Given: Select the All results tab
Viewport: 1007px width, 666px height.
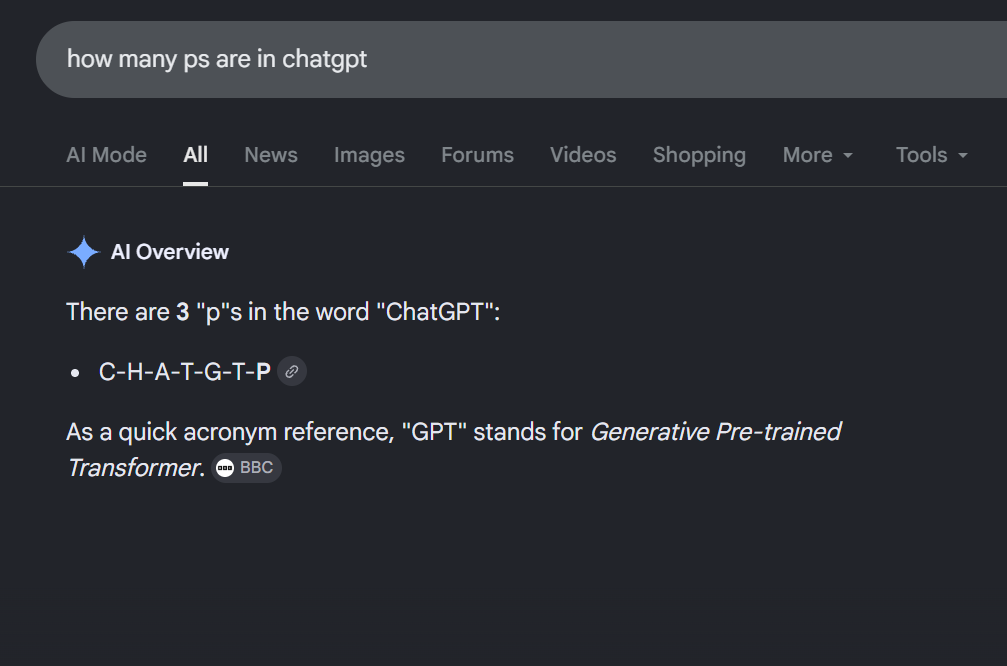Looking at the screenshot, I should [x=195, y=155].
